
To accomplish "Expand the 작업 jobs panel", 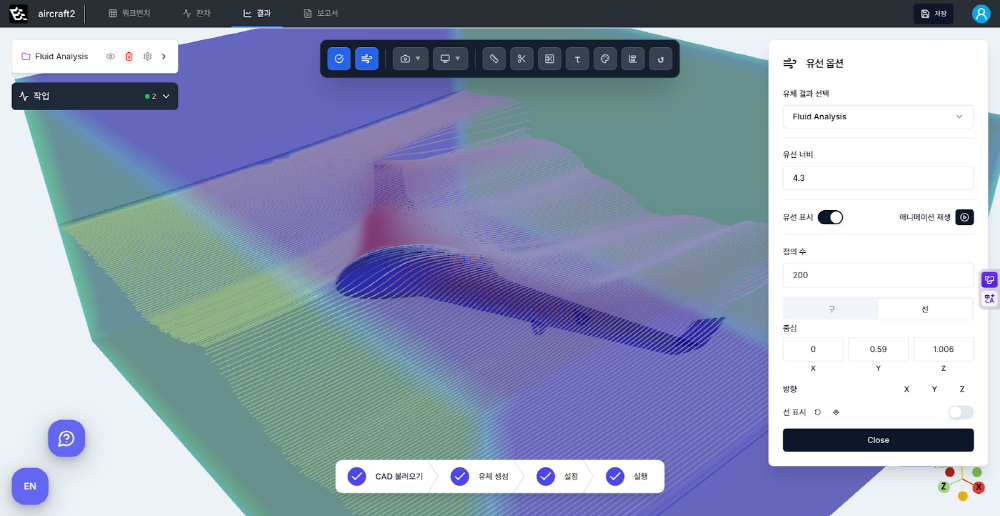I will [x=166, y=96].
